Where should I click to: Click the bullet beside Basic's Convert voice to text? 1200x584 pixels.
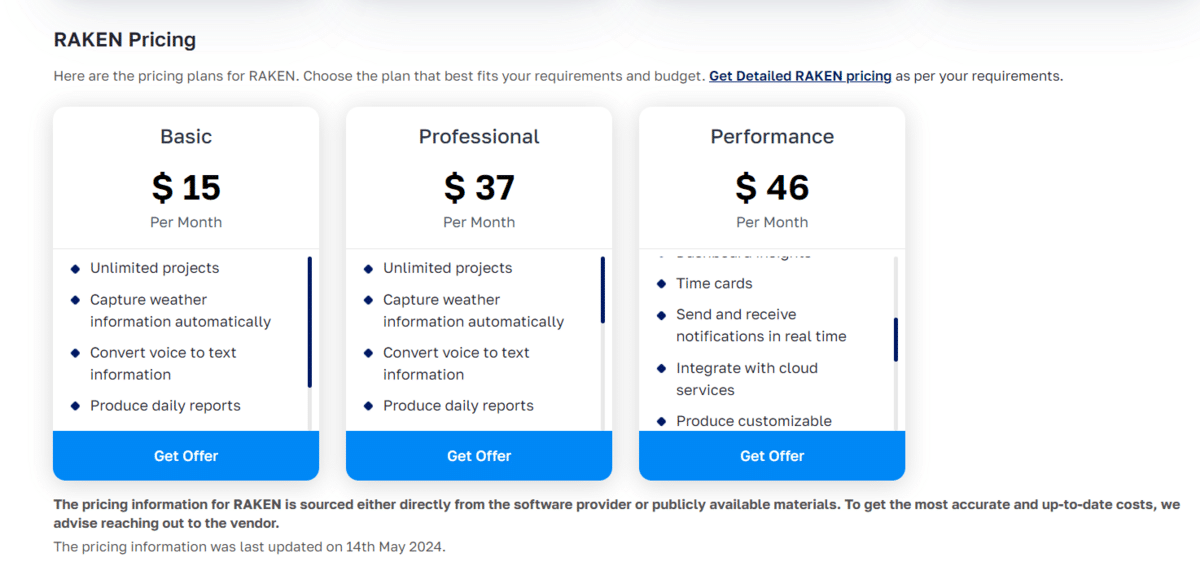click(x=75, y=353)
